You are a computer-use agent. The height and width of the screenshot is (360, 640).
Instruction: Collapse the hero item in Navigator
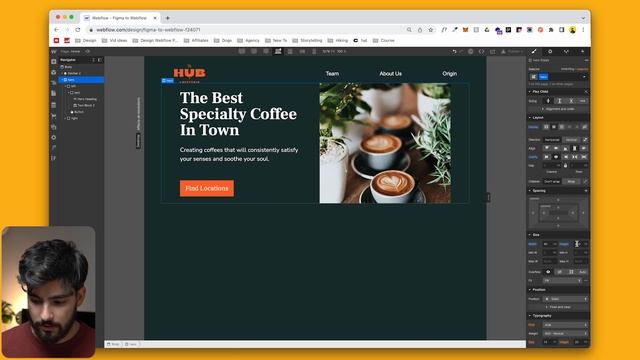coord(62,80)
